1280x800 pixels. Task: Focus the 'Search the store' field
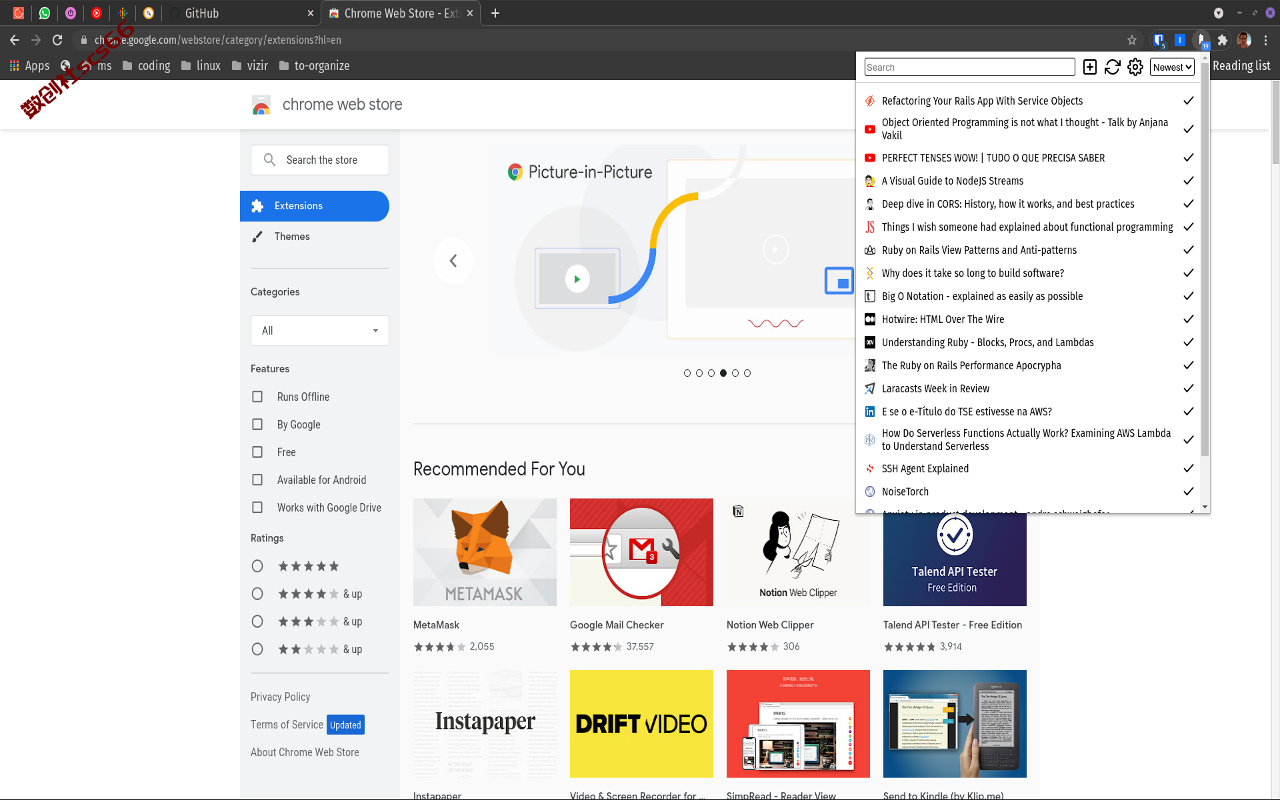pyautogui.click(x=319, y=160)
